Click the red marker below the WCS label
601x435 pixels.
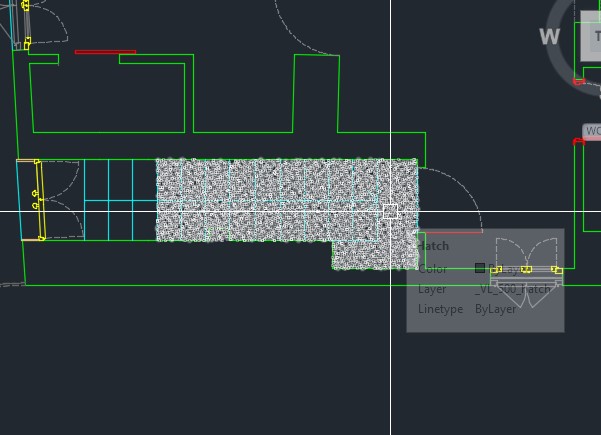click(578, 142)
